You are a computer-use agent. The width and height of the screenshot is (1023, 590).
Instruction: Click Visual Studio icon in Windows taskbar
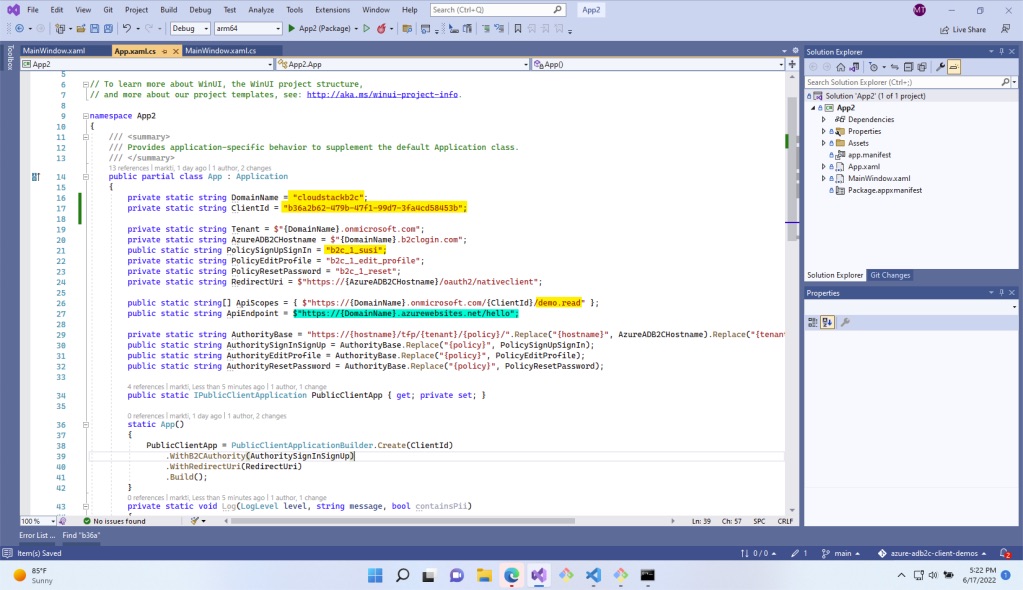pos(538,575)
